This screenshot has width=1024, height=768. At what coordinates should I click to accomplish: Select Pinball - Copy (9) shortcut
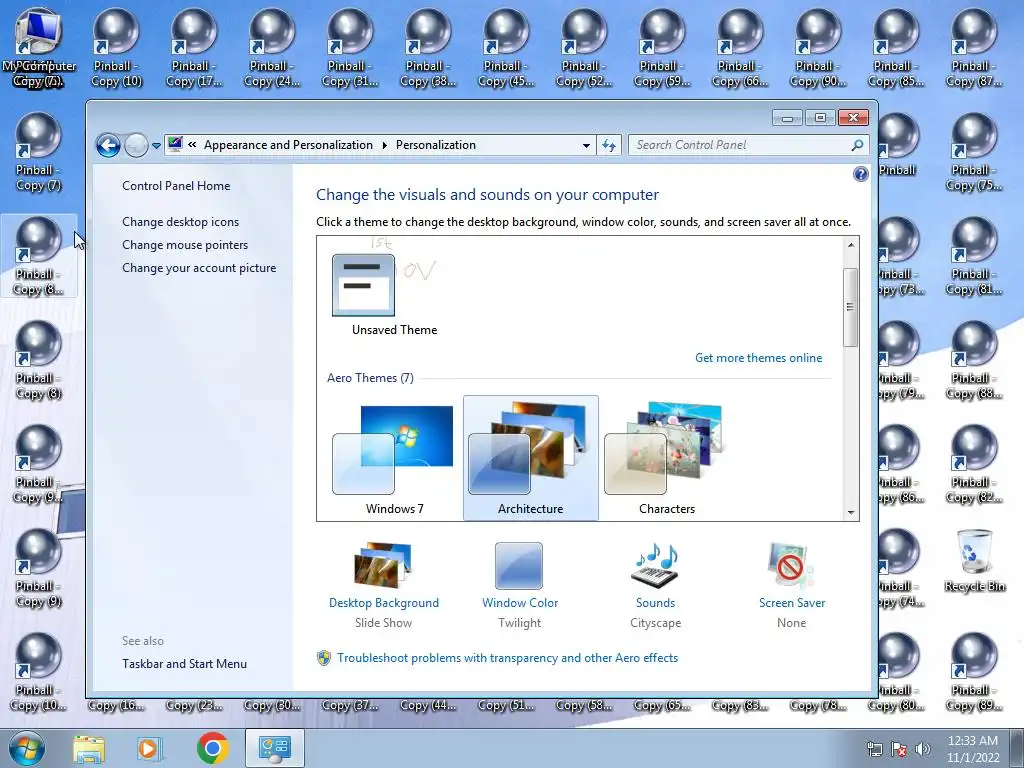39,568
